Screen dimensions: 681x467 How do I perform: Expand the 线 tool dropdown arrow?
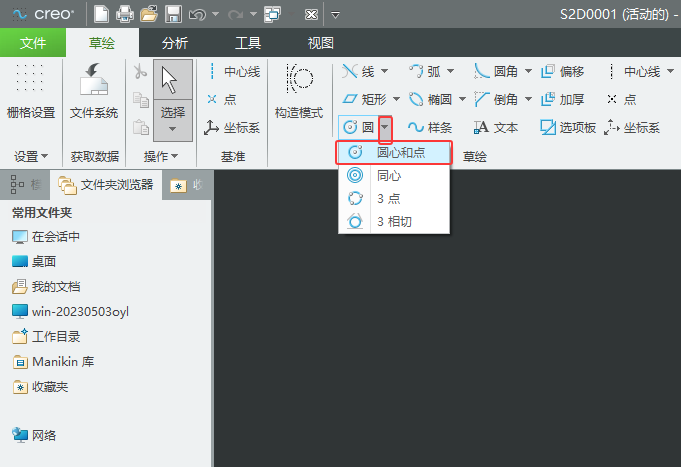tap(384, 71)
